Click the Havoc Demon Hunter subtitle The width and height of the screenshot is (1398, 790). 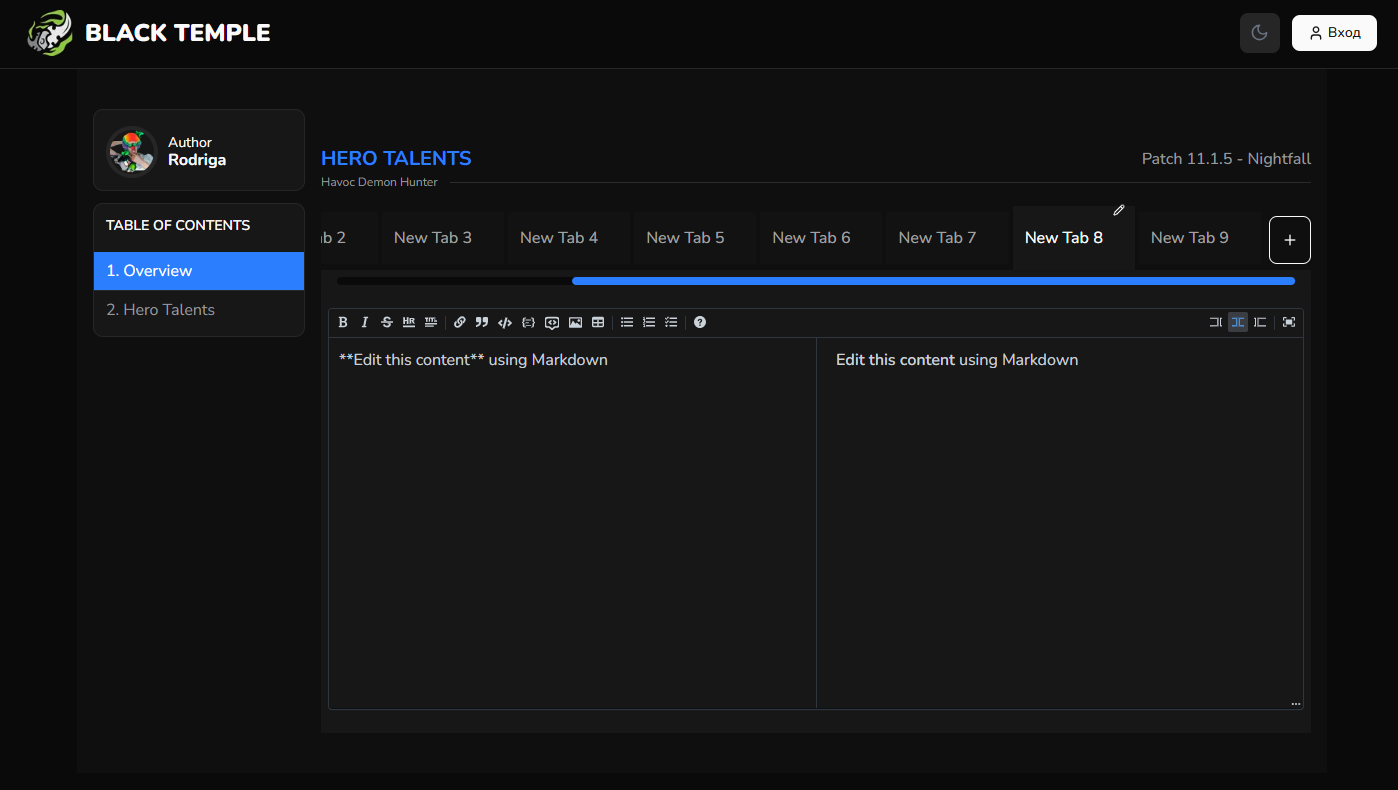tap(379, 182)
